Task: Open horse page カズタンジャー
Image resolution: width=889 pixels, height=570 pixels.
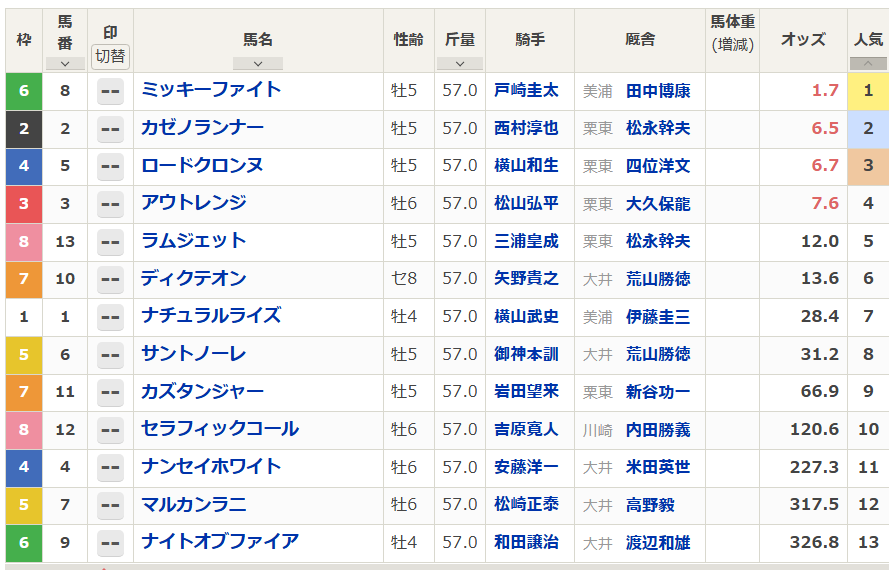Action: pyautogui.click(x=202, y=391)
